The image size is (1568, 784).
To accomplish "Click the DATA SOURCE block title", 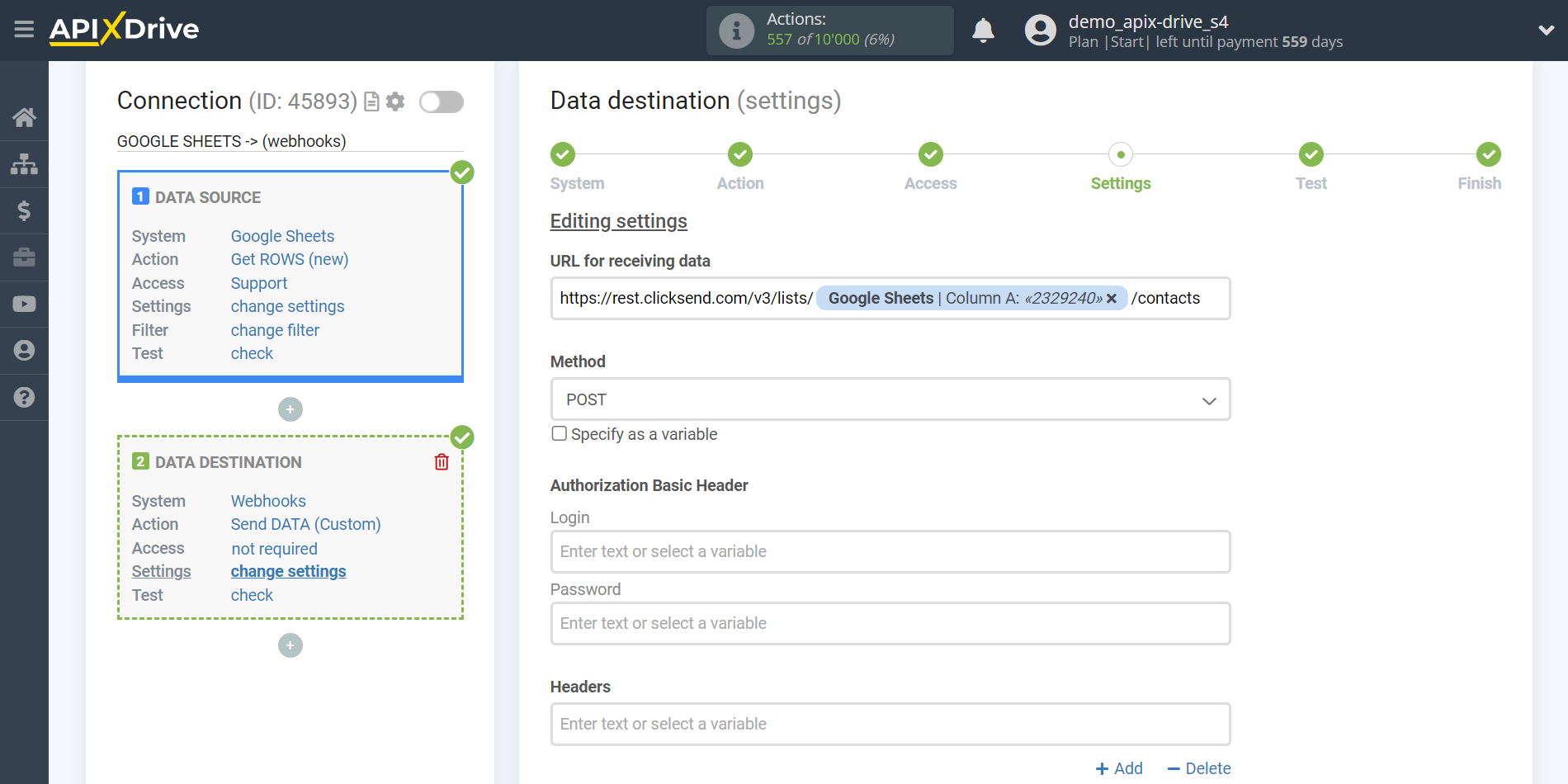I will (208, 197).
